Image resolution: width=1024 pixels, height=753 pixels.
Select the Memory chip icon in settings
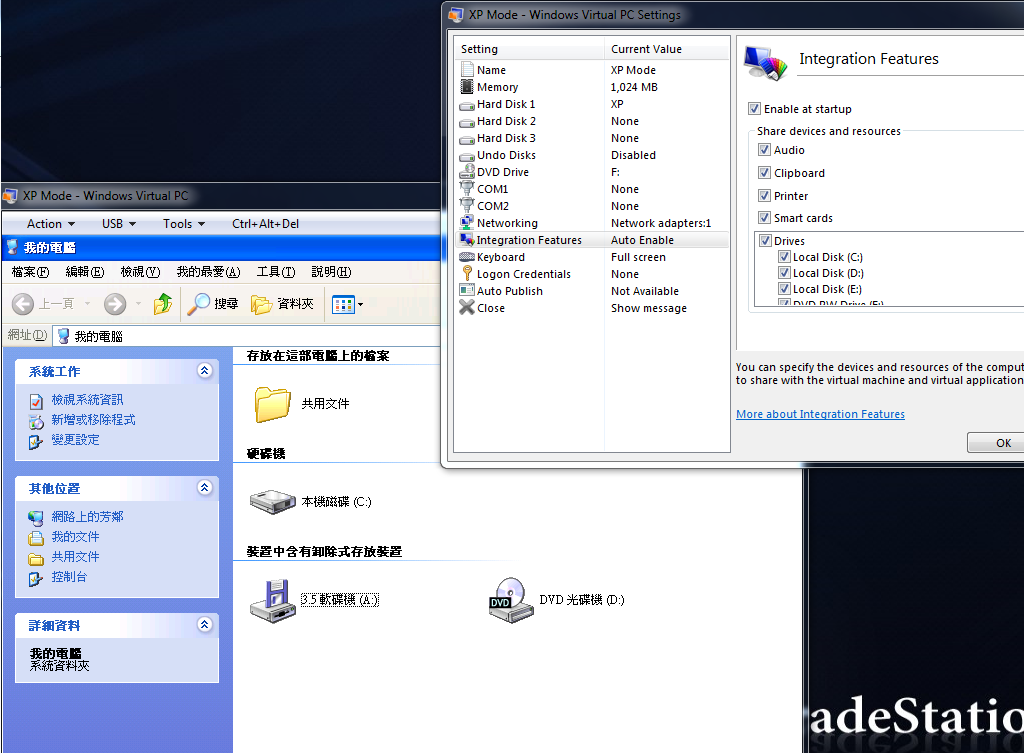click(467, 86)
